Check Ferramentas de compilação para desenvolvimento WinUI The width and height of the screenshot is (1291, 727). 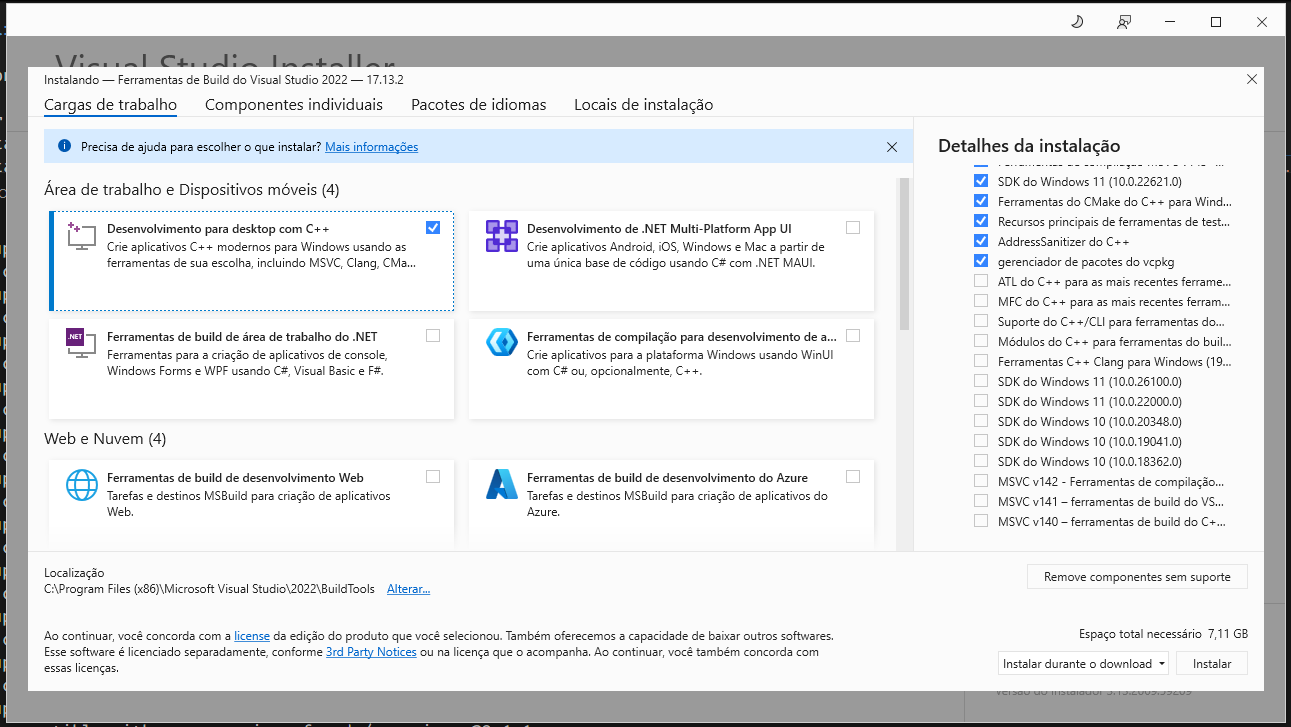[852, 335]
